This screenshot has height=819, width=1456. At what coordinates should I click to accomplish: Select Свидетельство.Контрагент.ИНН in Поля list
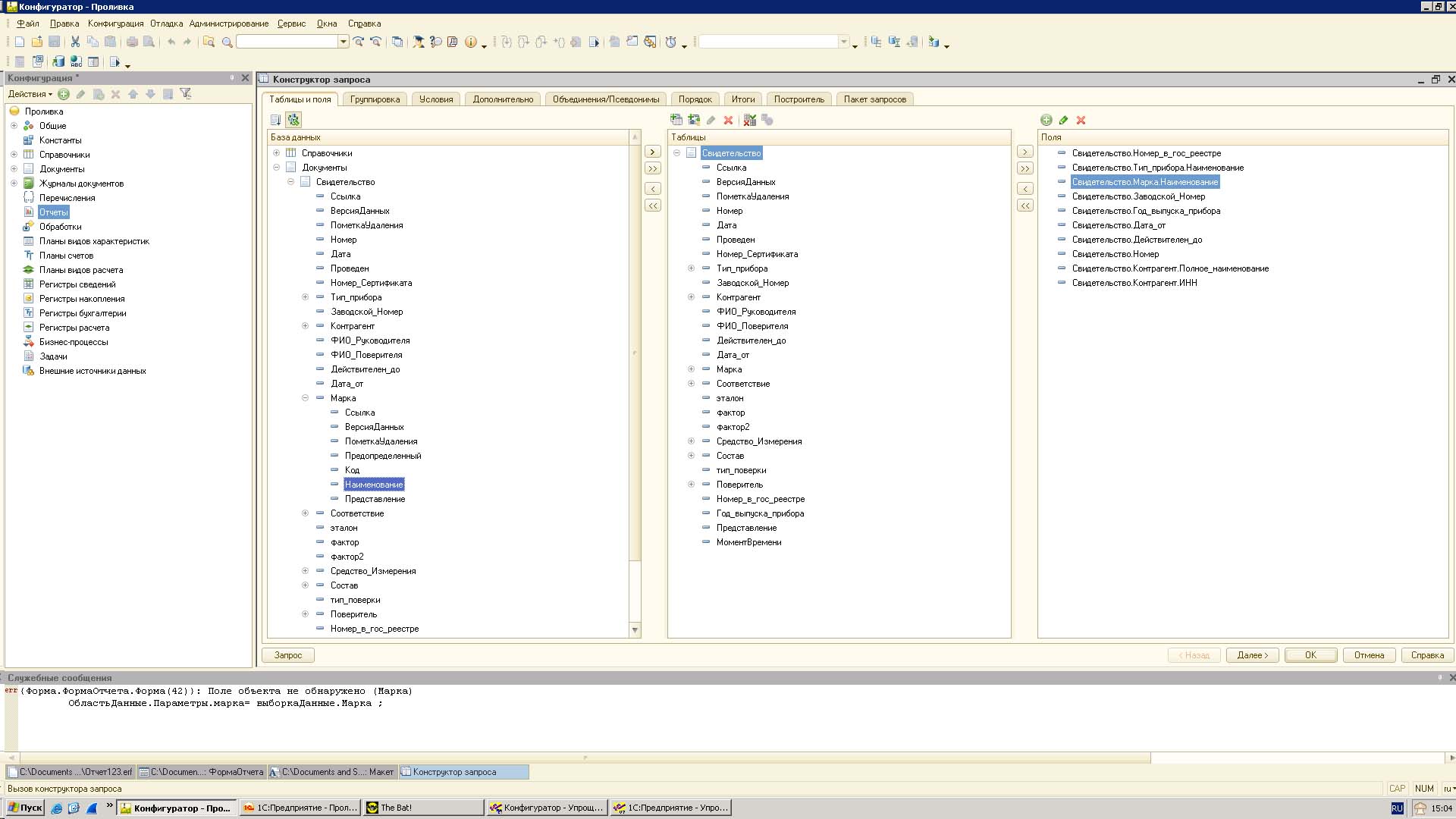[x=1134, y=283]
